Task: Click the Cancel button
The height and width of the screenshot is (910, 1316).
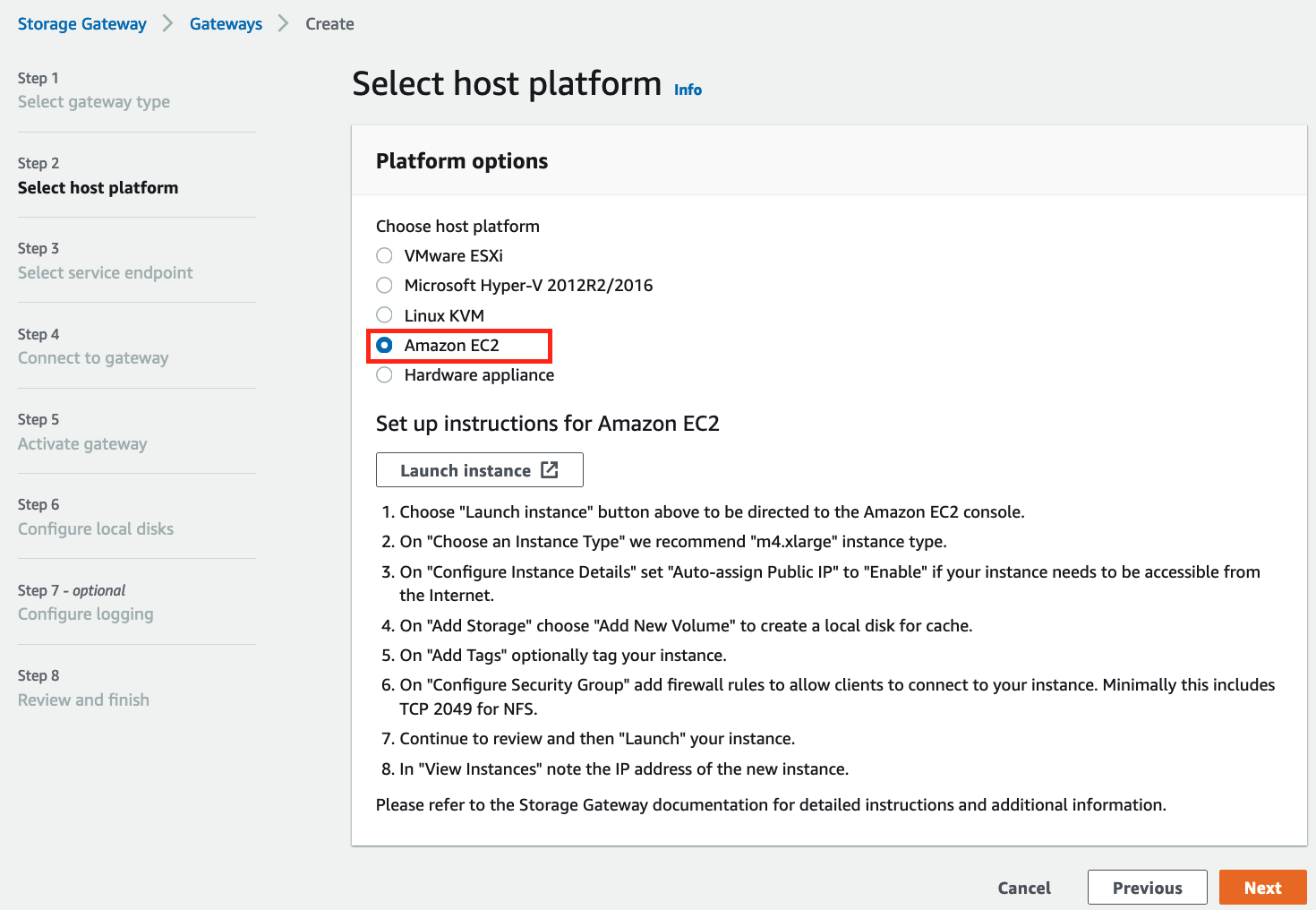Action: (x=1024, y=888)
